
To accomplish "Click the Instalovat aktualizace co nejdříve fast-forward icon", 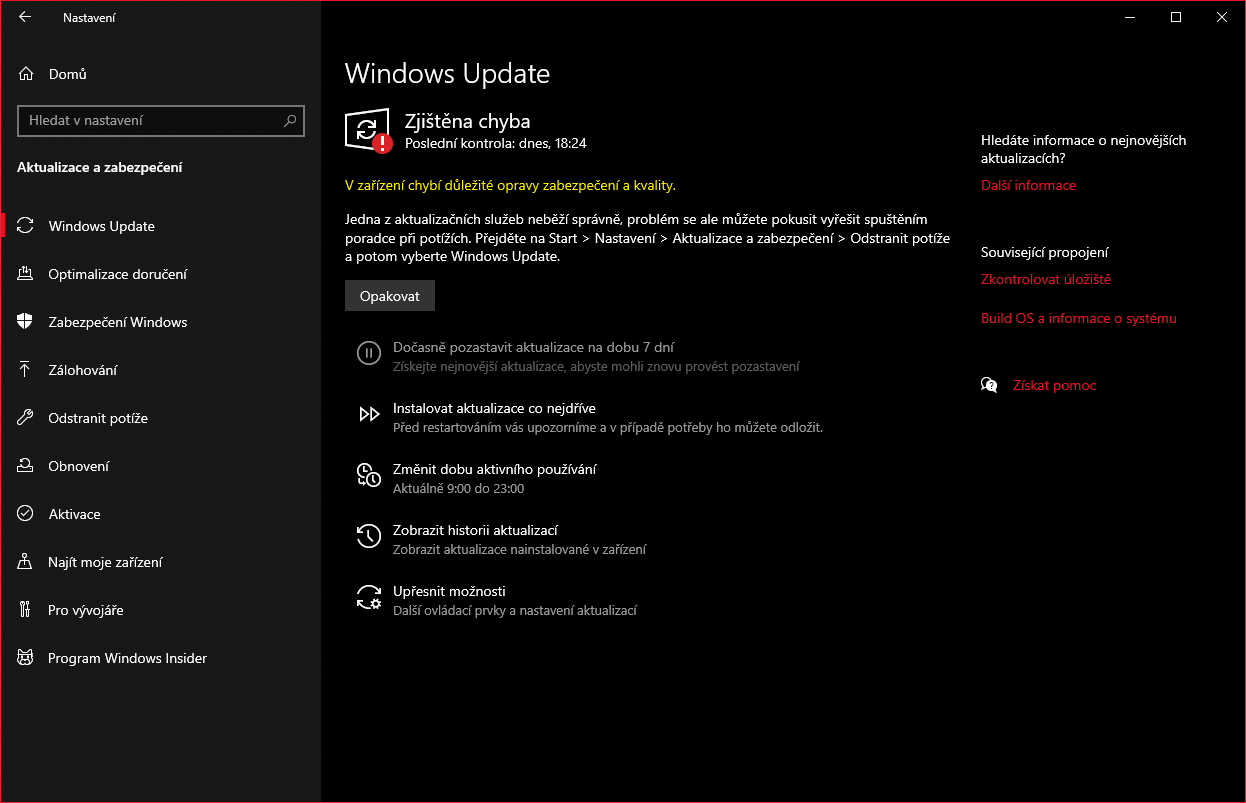I will tap(368, 415).
